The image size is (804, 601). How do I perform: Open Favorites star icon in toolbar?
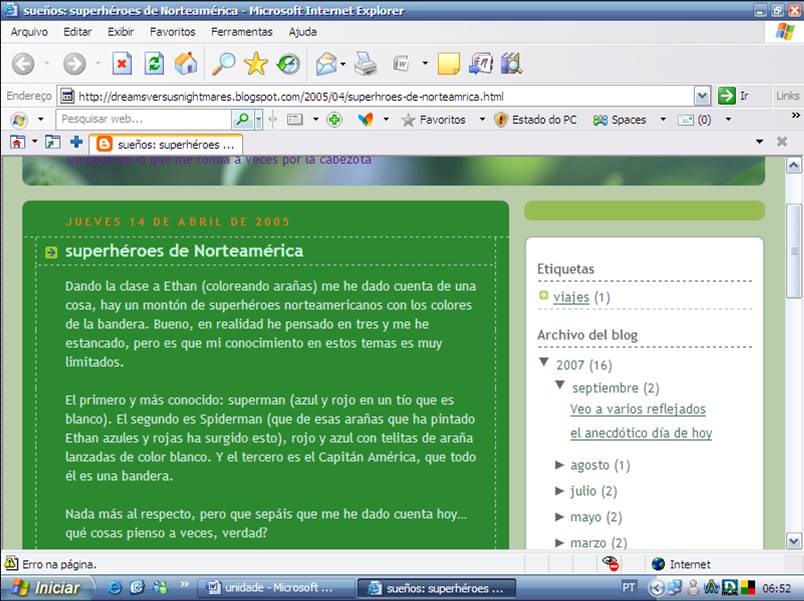(x=256, y=64)
